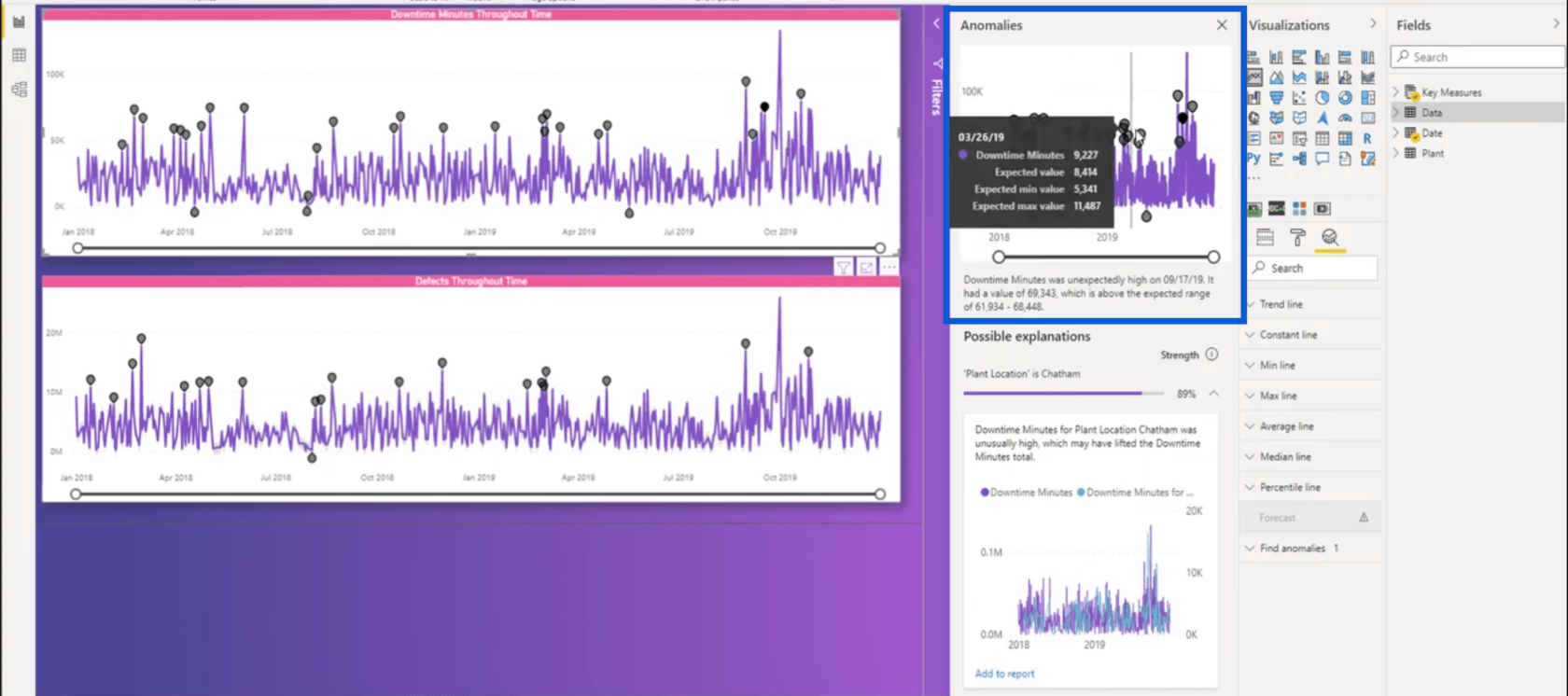
Task: Expand the Filters pane
Action: point(936,23)
